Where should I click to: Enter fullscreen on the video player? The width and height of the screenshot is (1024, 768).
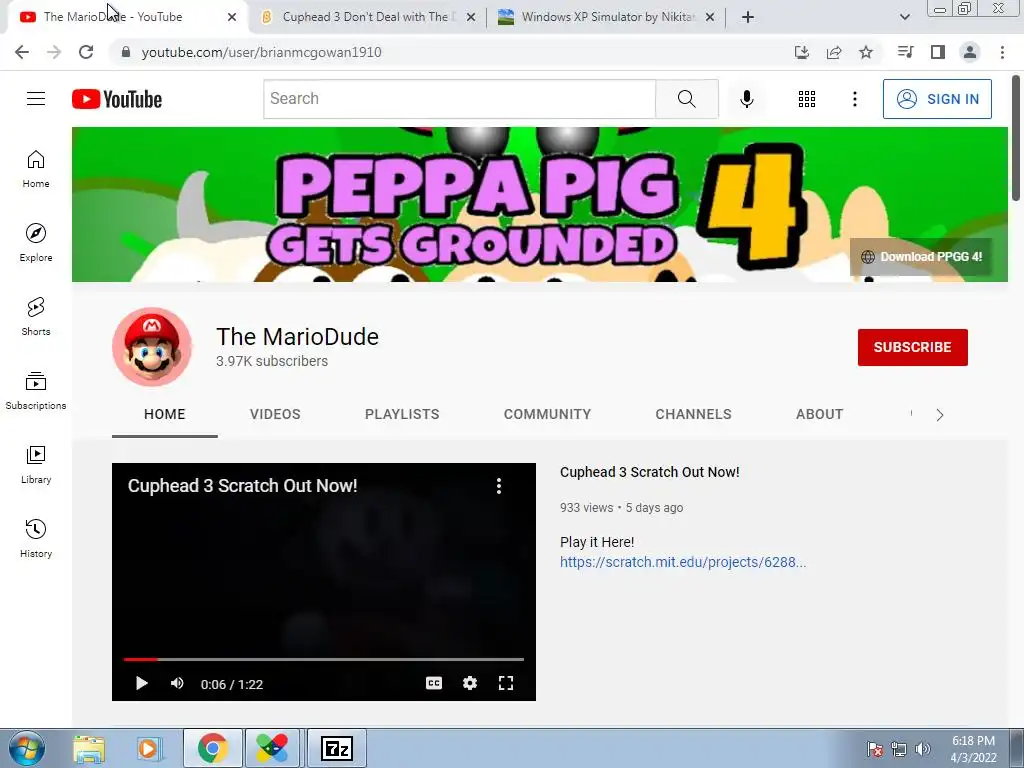pyautogui.click(x=505, y=683)
